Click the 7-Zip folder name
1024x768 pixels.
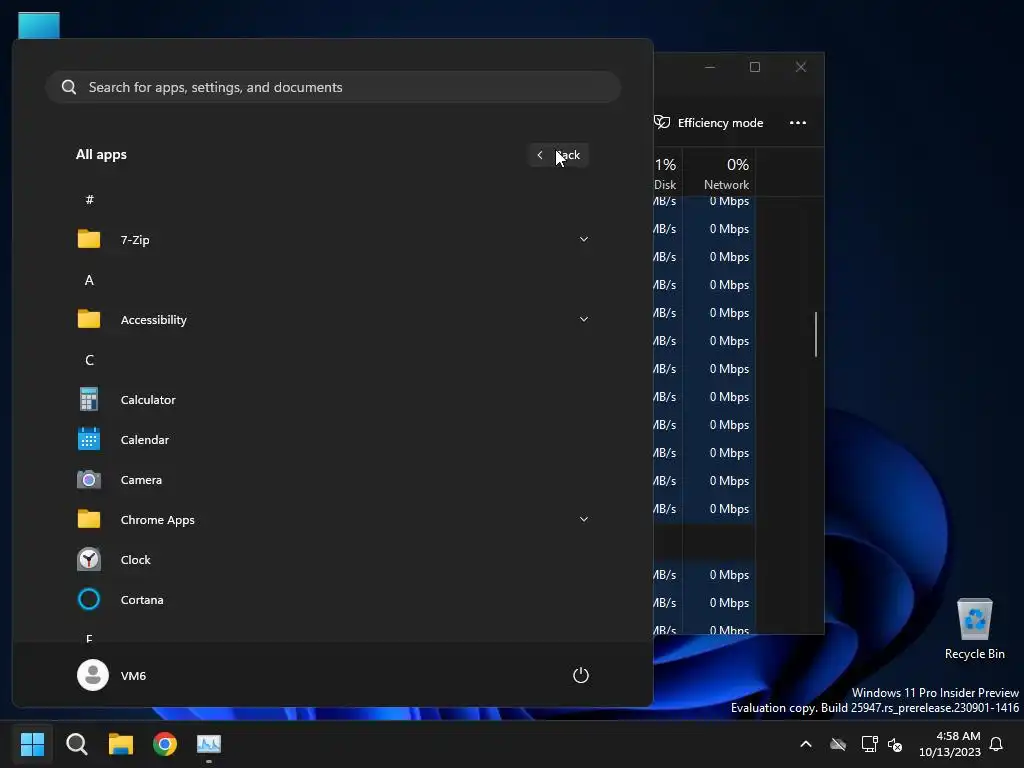click(x=135, y=240)
